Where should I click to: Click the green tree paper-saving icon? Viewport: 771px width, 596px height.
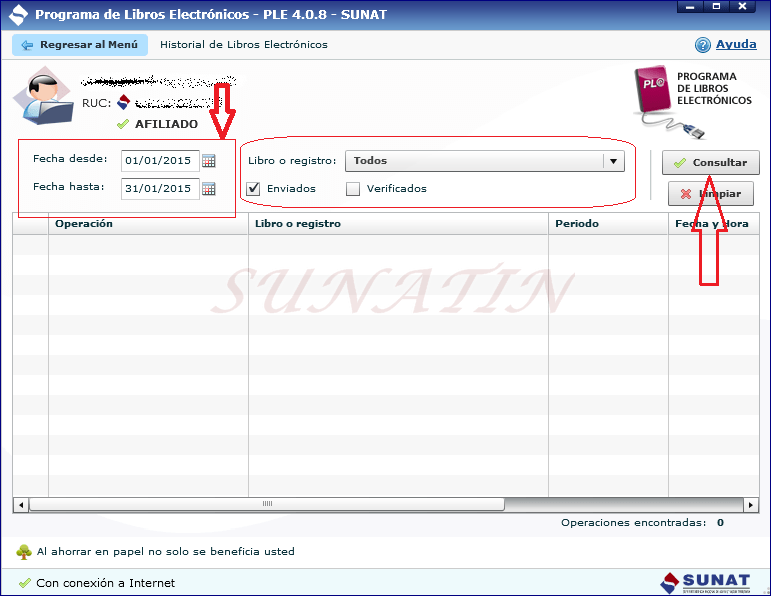[x=24, y=552]
